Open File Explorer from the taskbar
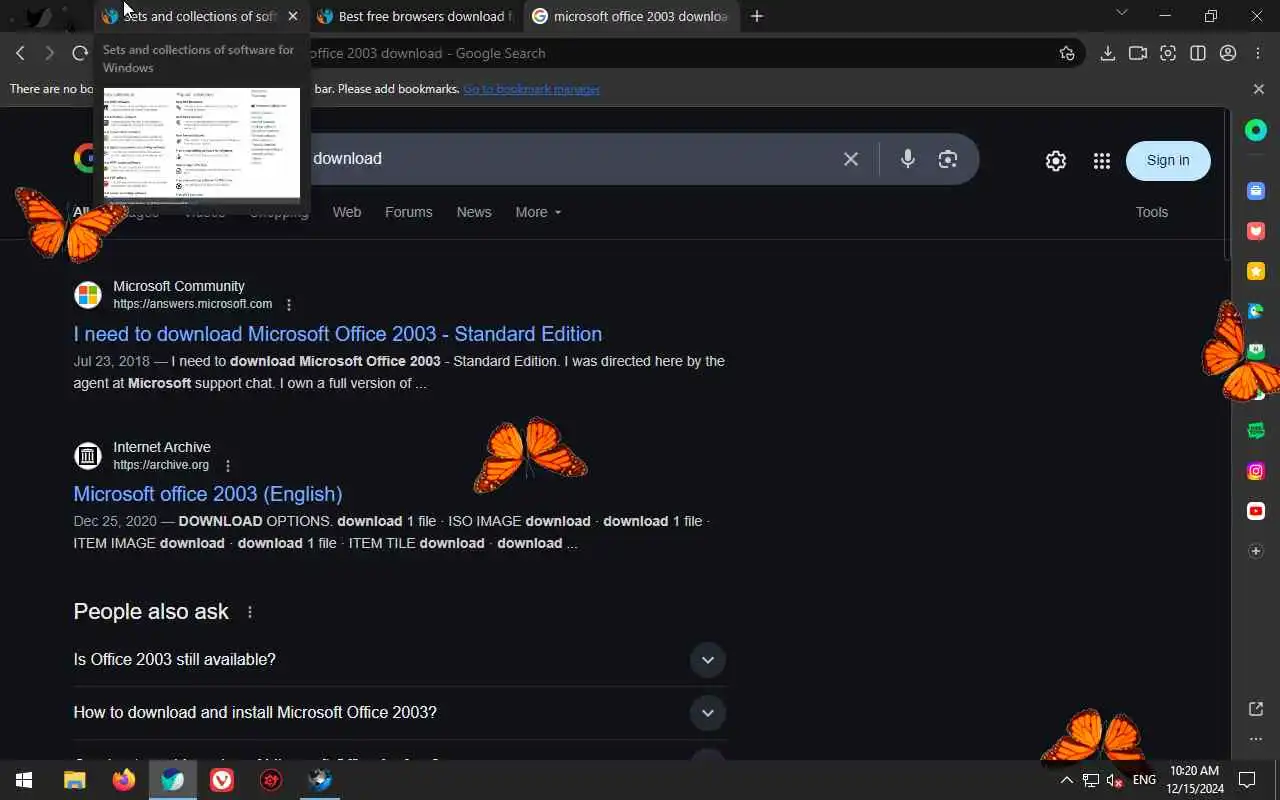 click(74, 780)
